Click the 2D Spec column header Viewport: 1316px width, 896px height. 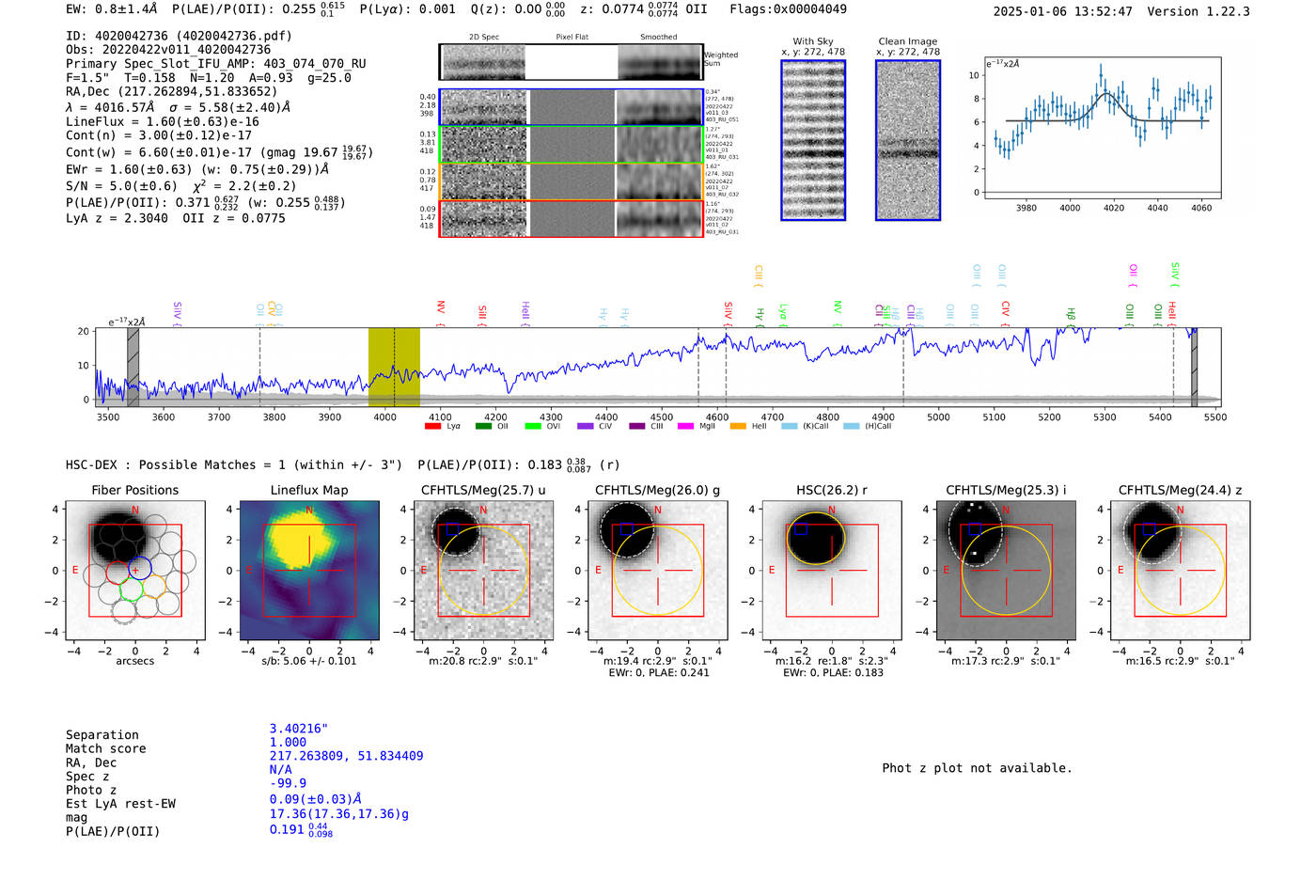[484, 38]
